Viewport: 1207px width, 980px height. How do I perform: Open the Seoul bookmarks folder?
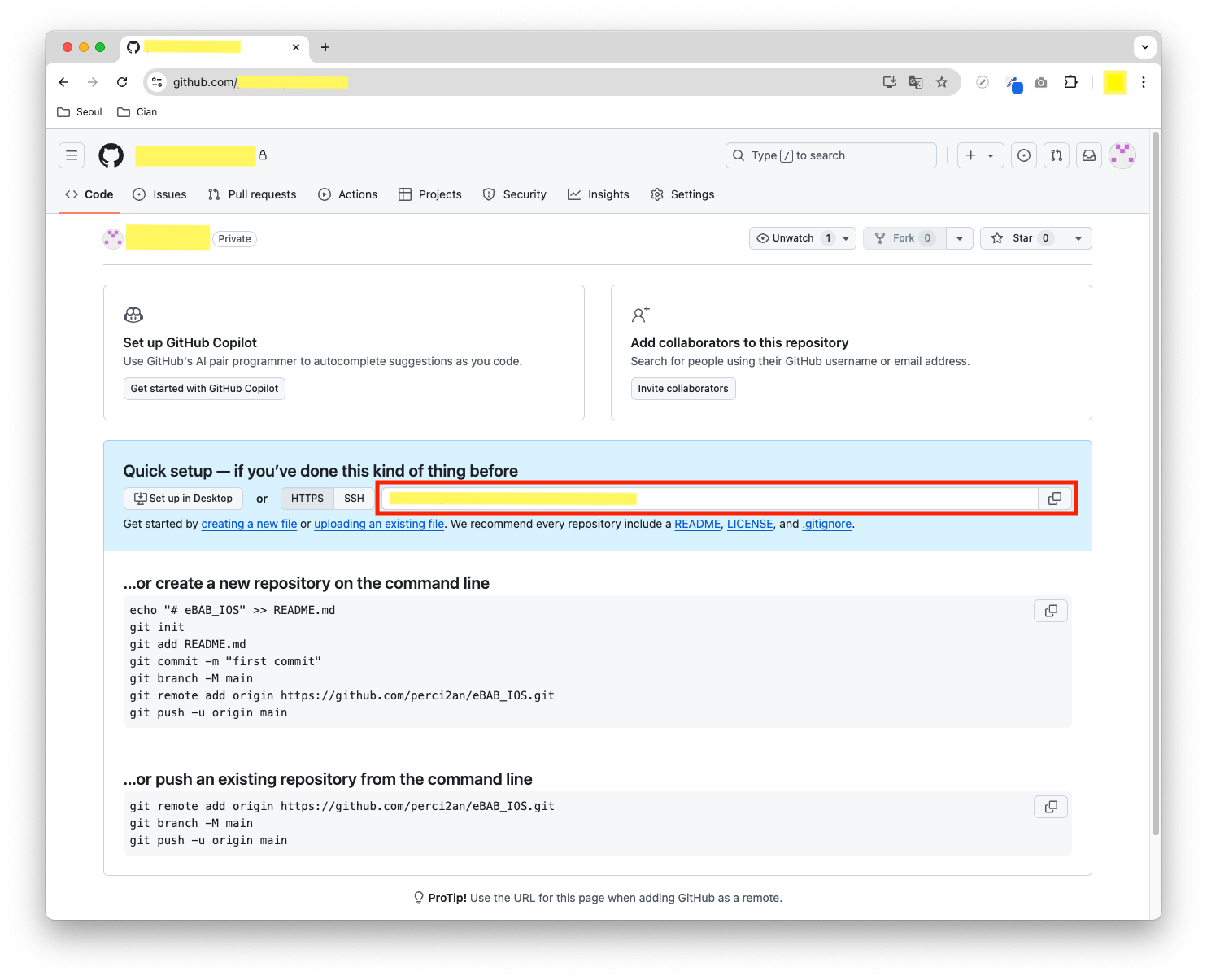pos(80,112)
